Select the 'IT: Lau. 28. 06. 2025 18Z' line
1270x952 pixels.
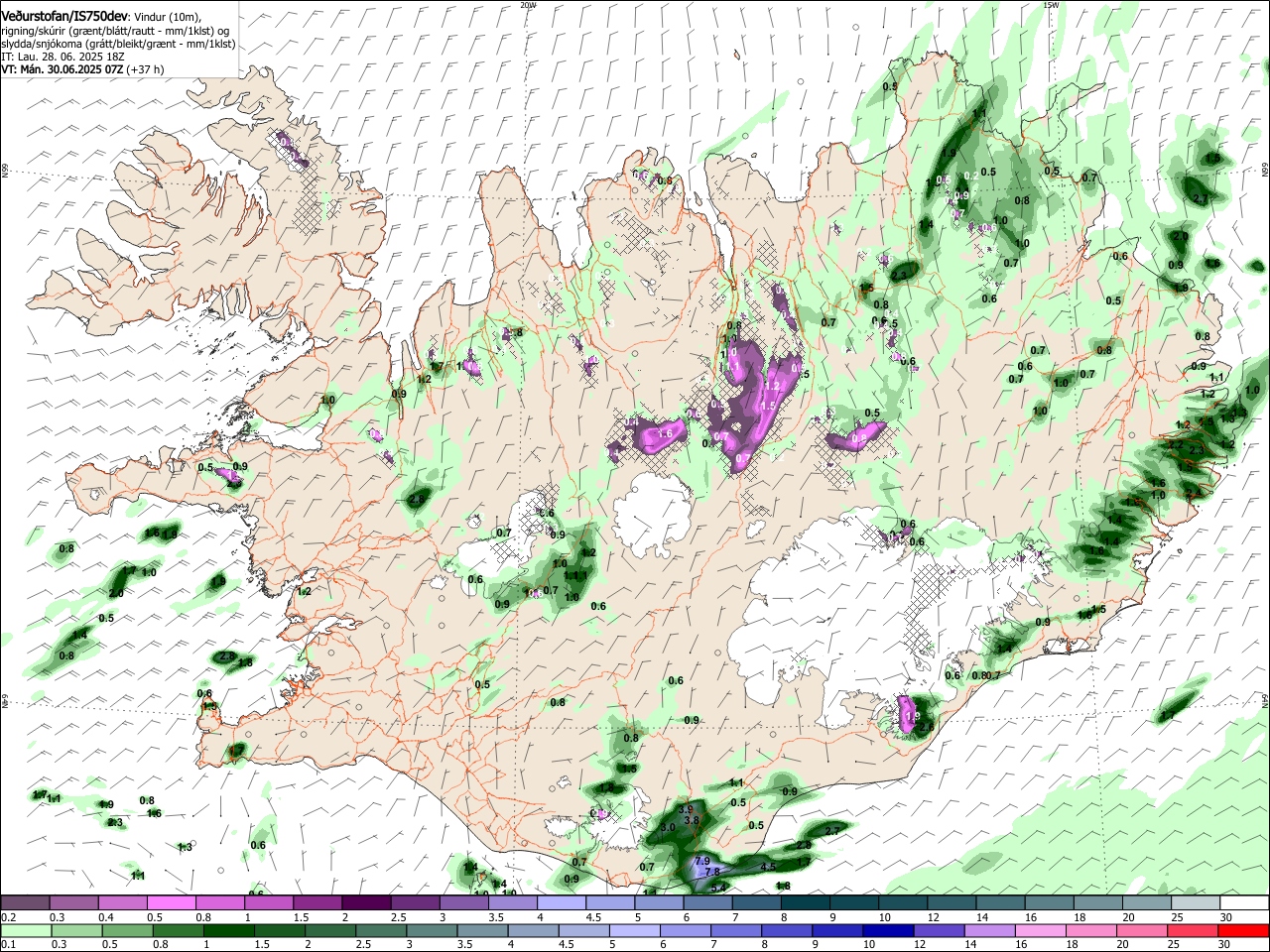coord(63,57)
